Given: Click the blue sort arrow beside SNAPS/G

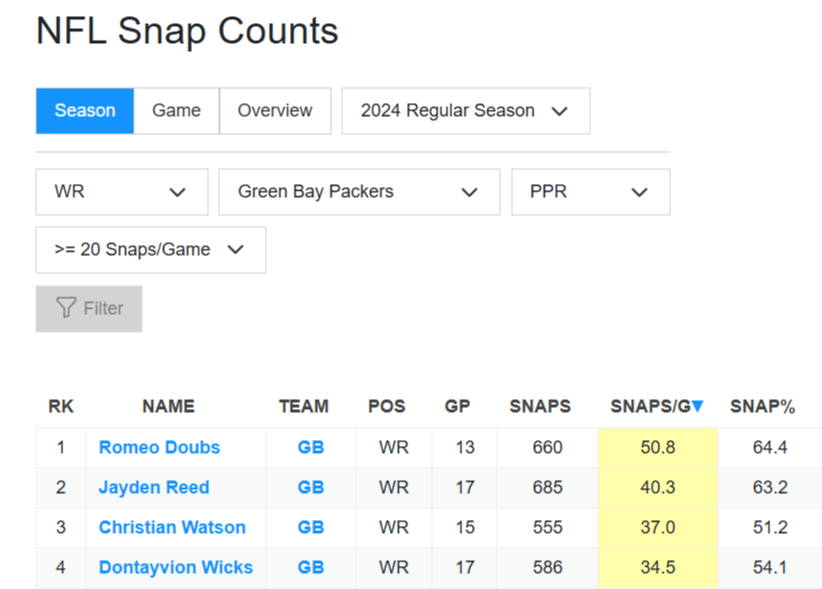Looking at the screenshot, I should (x=698, y=406).
